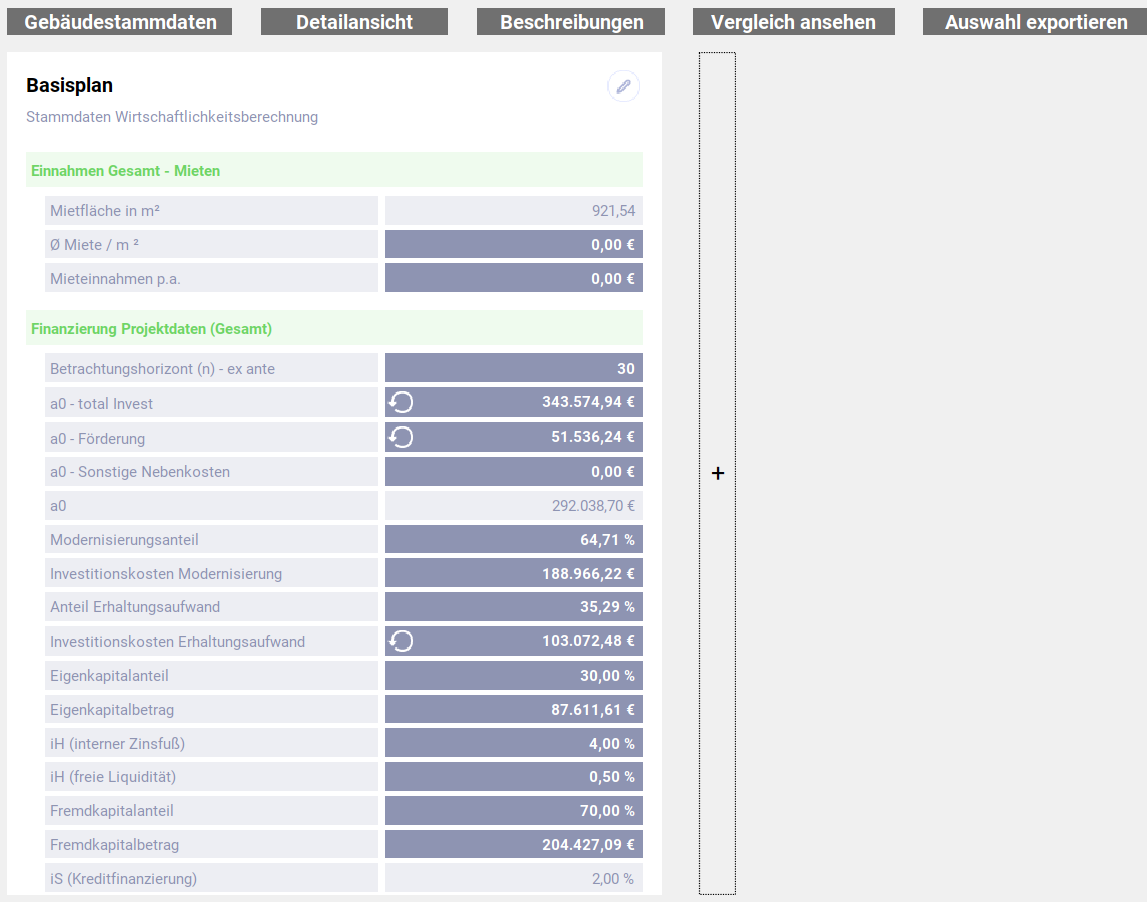Collapse Einnahmen Gesamt - Mieten section header

(x=334, y=171)
